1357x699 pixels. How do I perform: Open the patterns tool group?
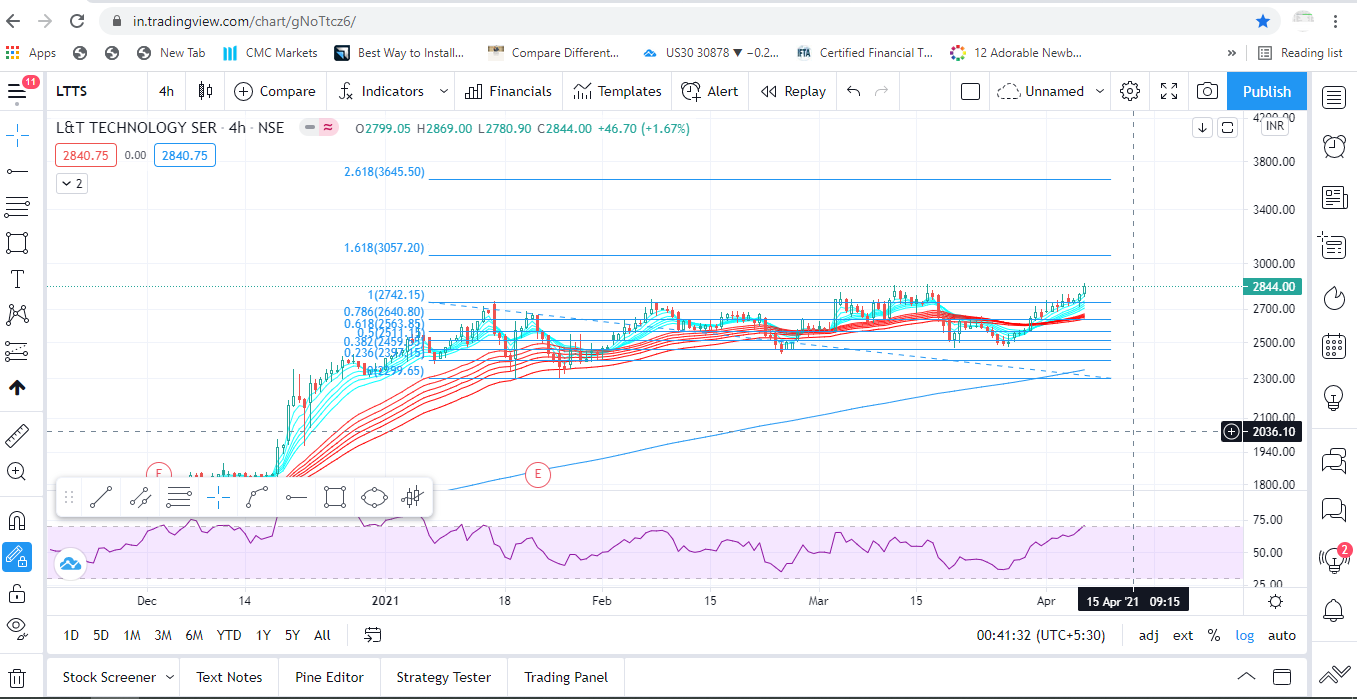(x=17, y=314)
